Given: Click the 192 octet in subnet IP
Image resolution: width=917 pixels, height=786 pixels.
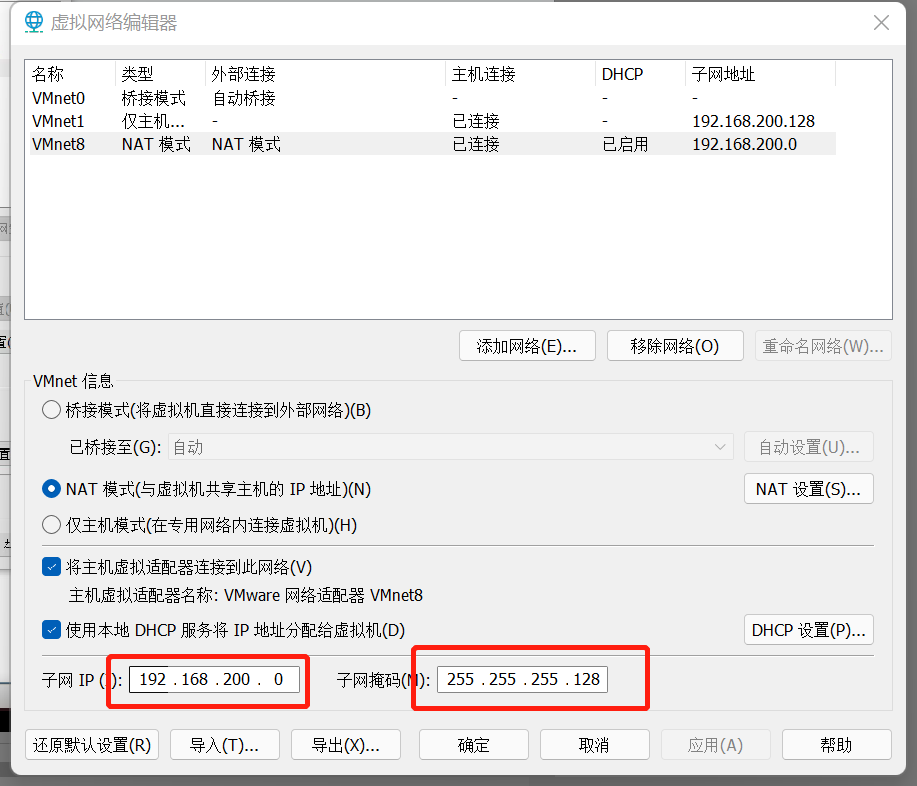Looking at the screenshot, I should [x=153, y=680].
